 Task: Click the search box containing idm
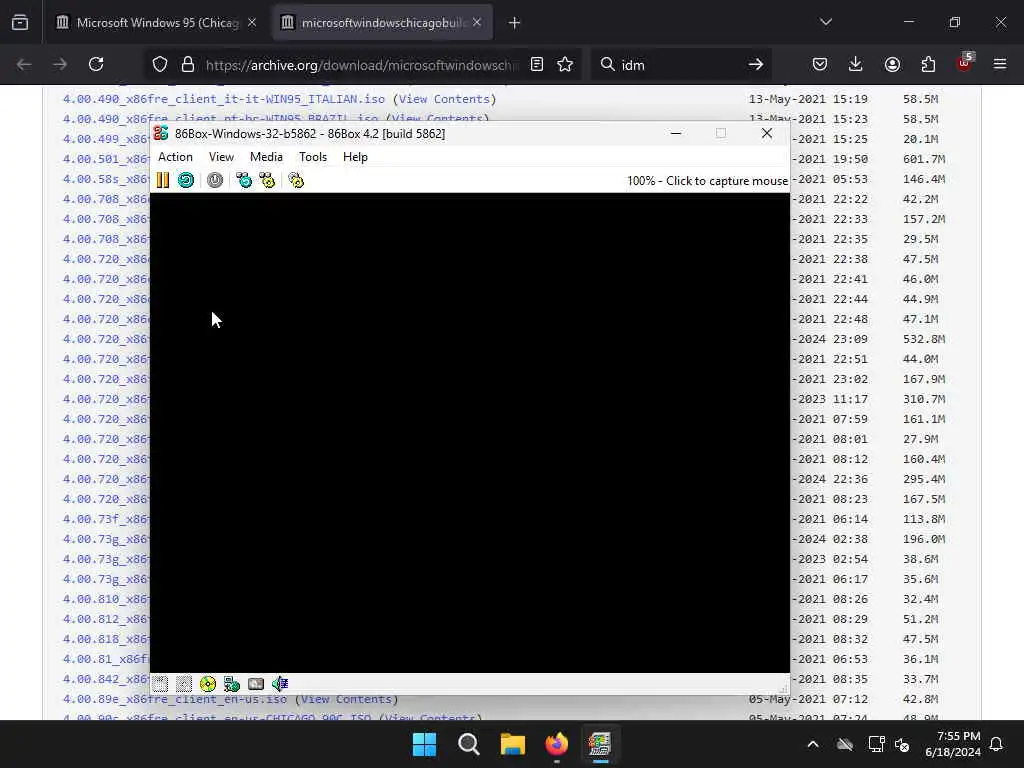679,65
